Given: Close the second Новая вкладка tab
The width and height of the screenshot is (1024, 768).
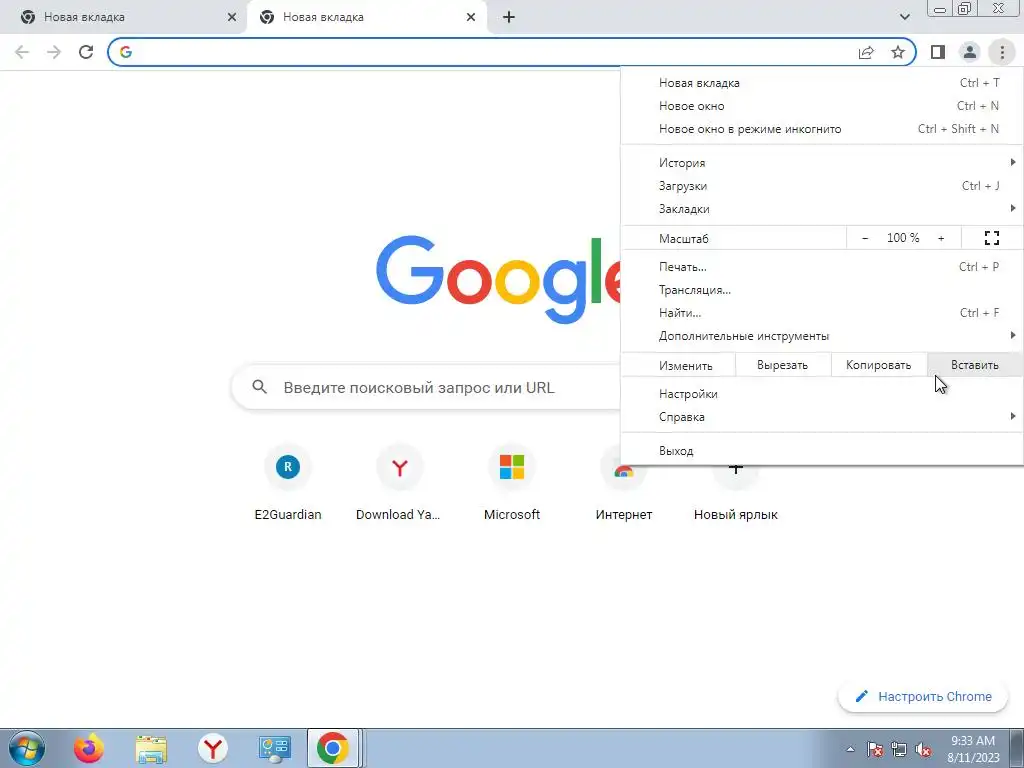Looking at the screenshot, I should coord(471,17).
